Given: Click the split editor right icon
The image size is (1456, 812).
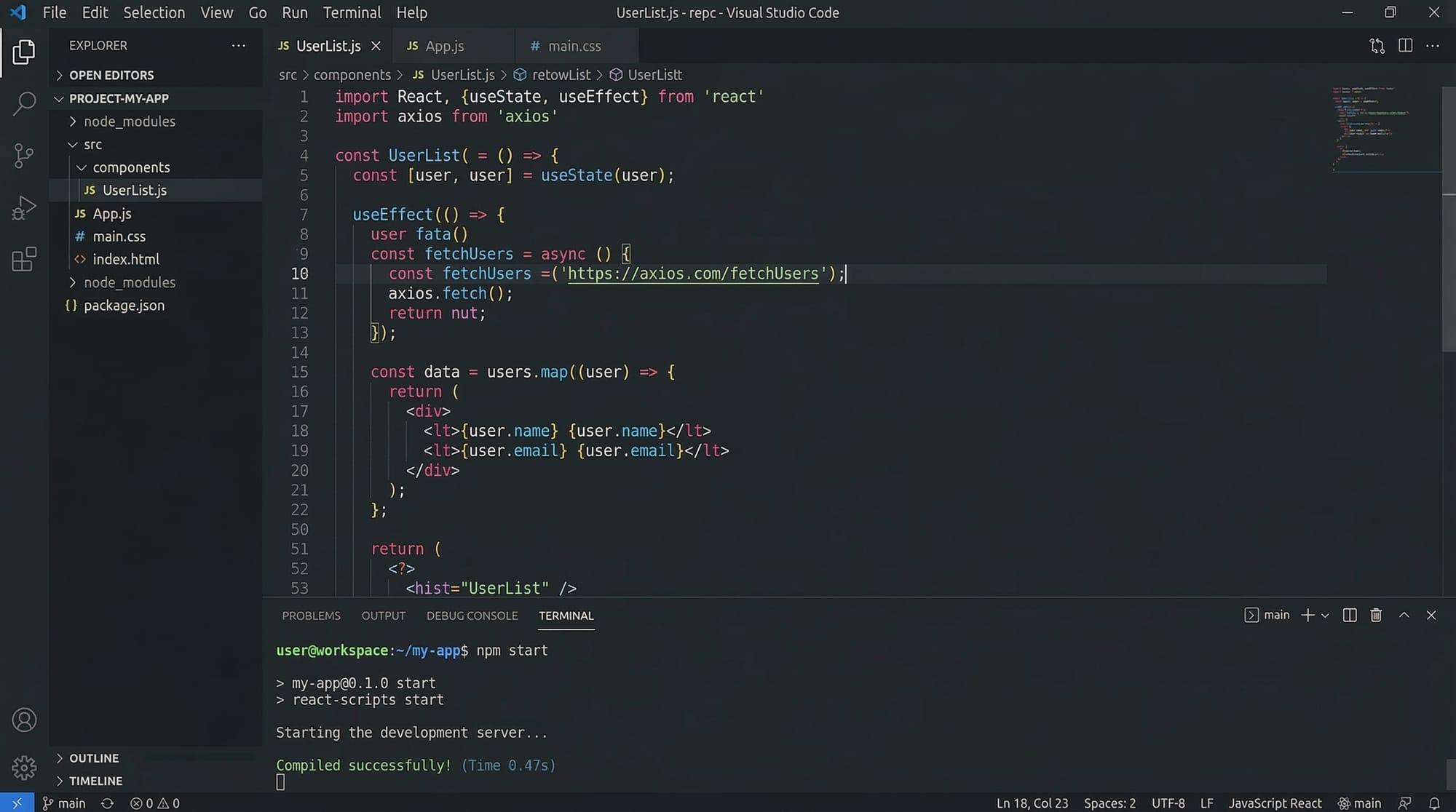Looking at the screenshot, I should tap(1406, 46).
